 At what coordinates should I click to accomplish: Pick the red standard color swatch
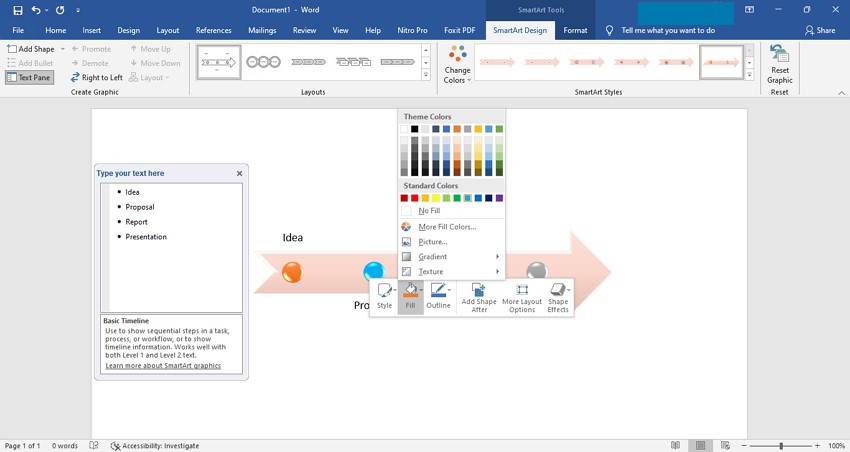point(415,198)
